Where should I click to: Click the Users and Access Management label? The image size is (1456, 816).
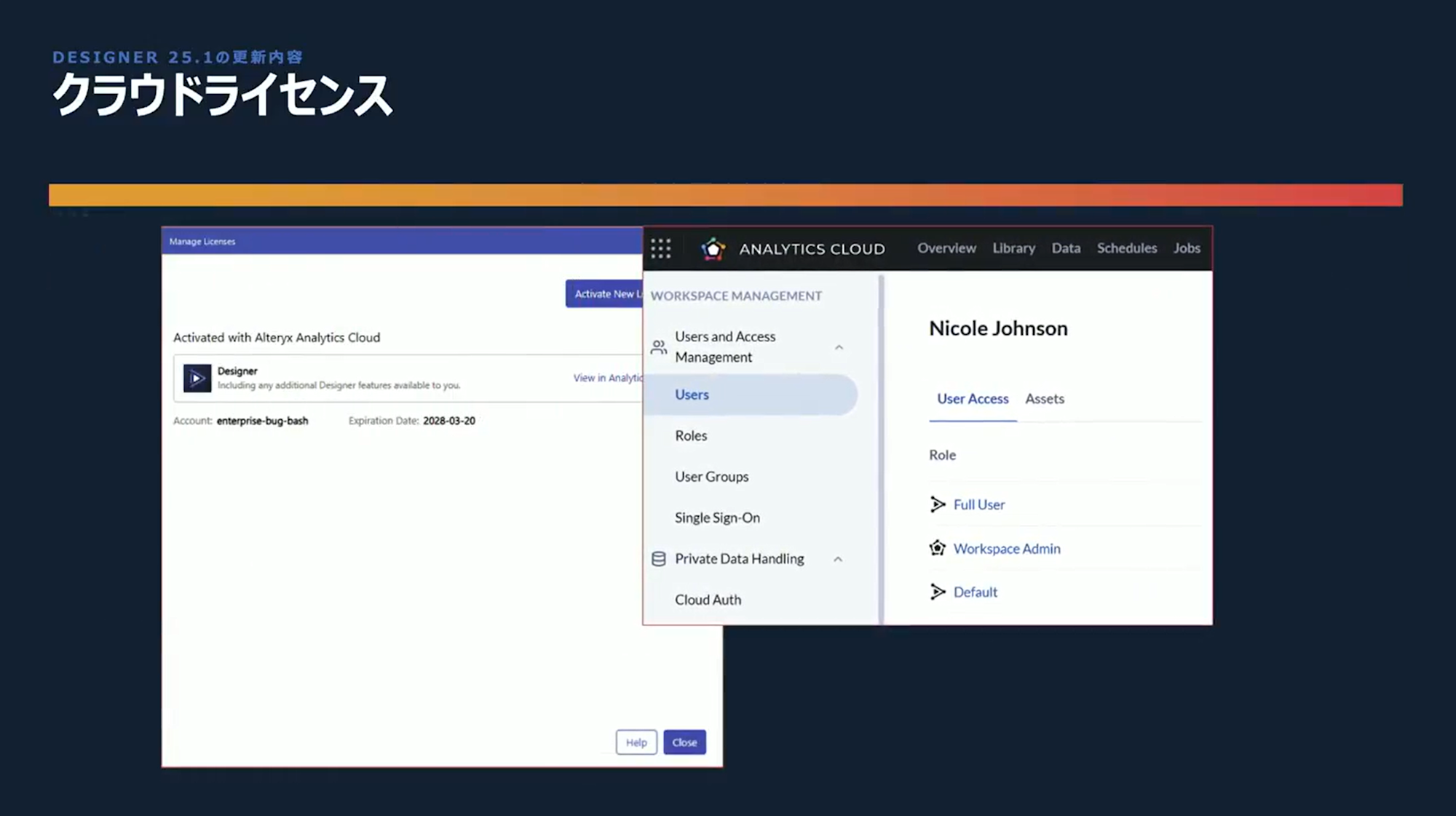(725, 346)
